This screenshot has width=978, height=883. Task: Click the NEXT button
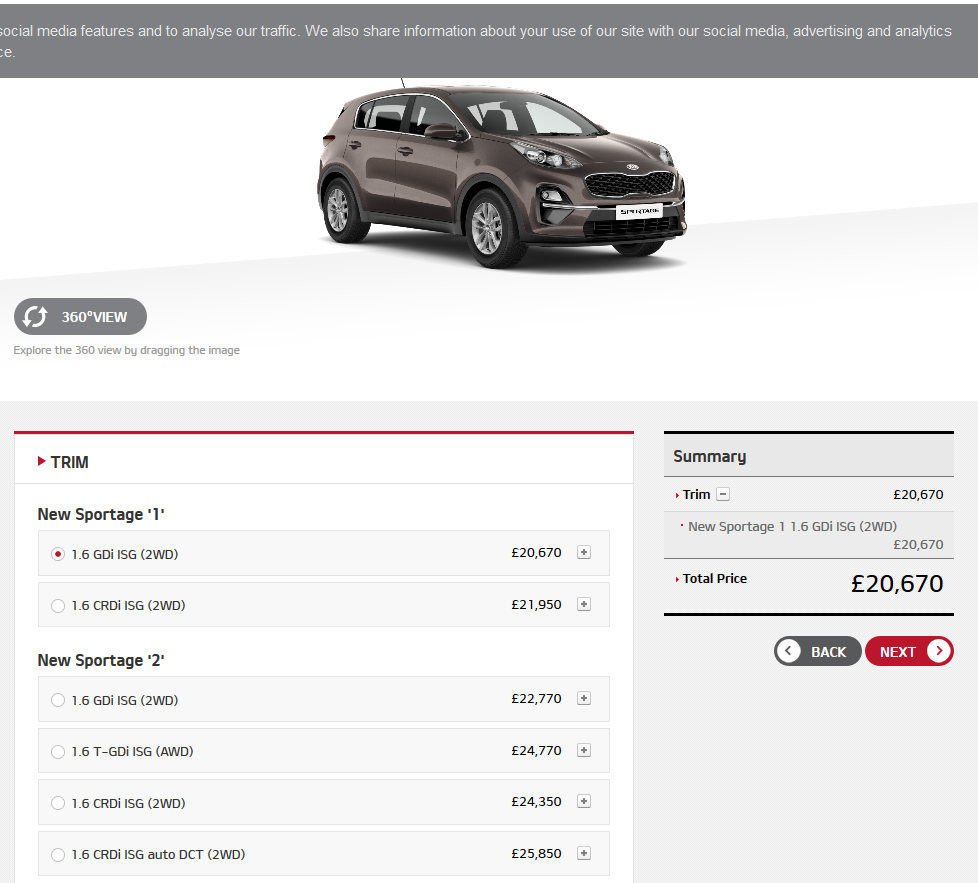point(909,652)
